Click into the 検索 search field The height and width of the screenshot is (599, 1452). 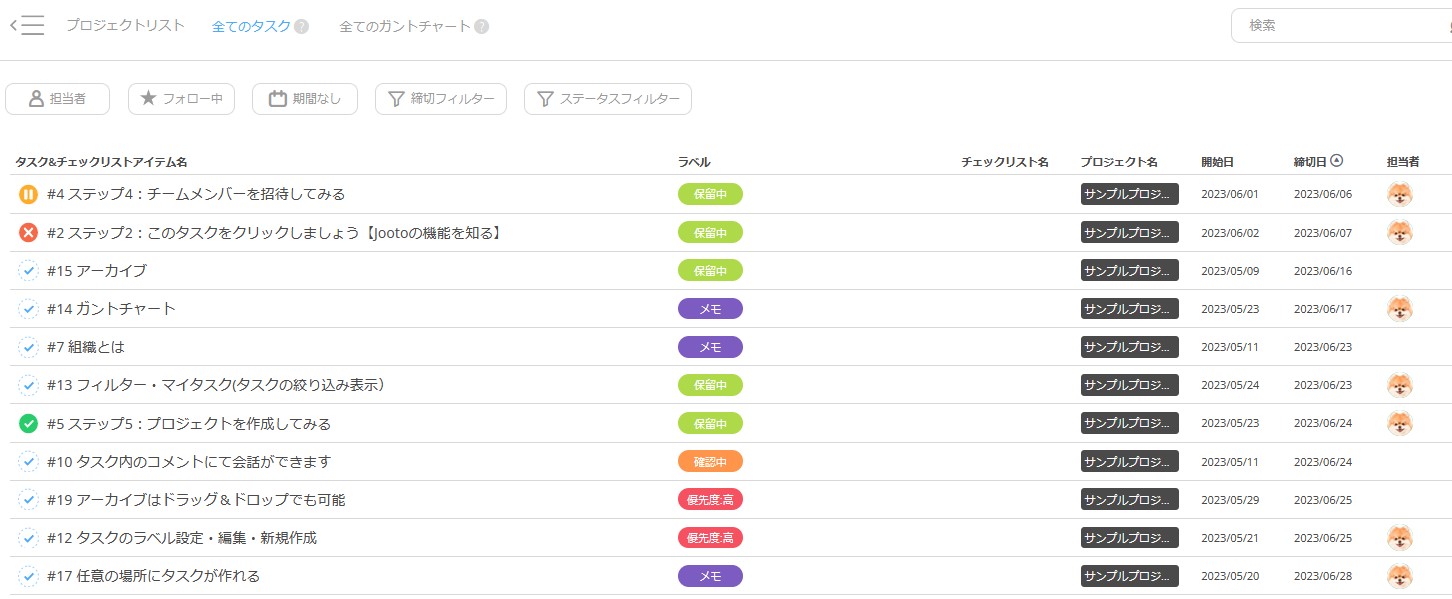[1340, 26]
